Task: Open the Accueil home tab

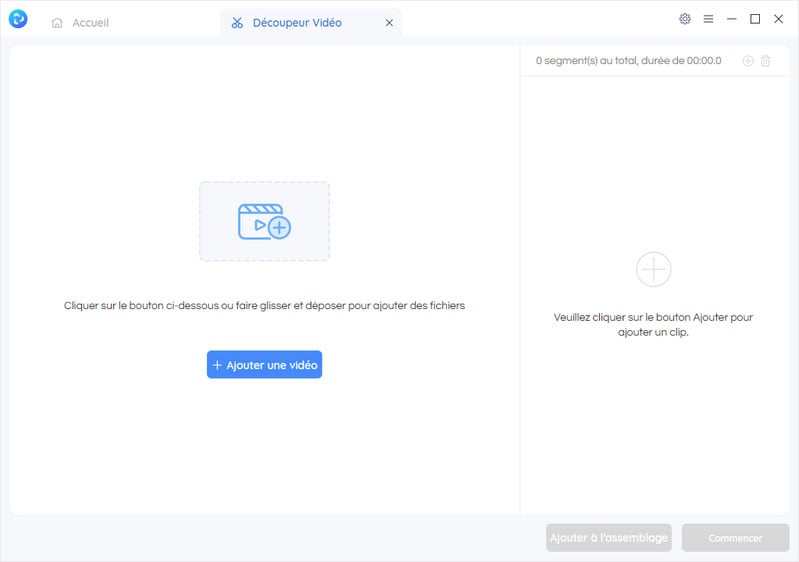Action: click(x=80, y=23)
